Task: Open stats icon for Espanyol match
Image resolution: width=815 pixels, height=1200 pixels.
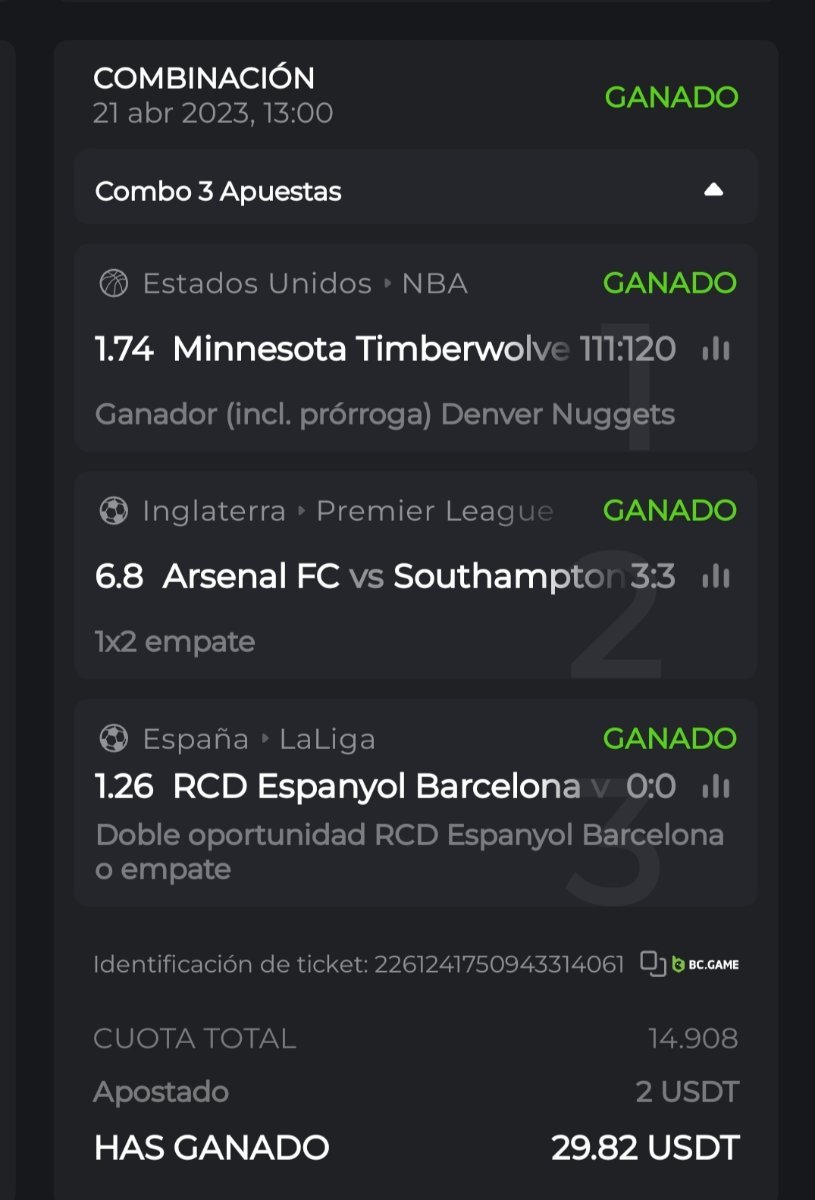Action: [715, 787]
